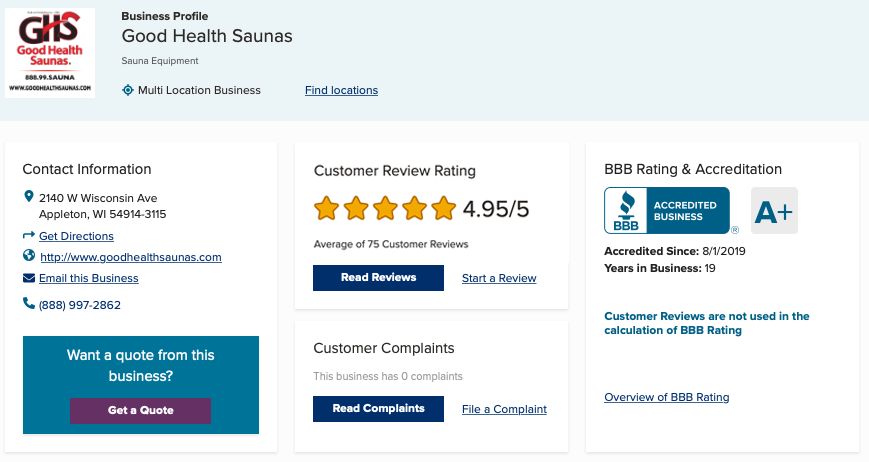Click the 'Want a quote from this business?' text
Screen dimensions: 869x462
point(141,366)
